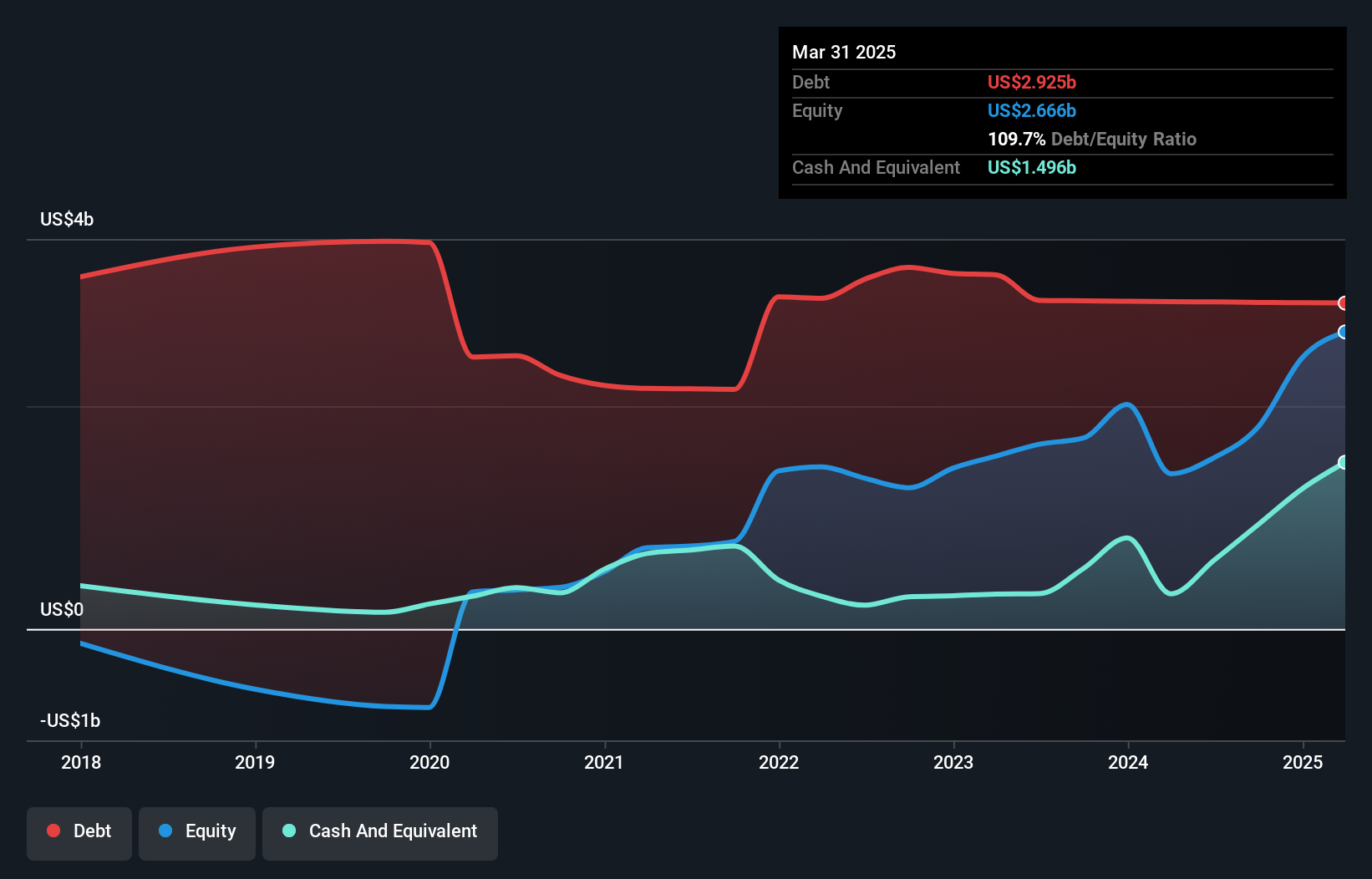The image size is (1372, 879).
Task: Click the 2022 axis label
Action: coord(779,762)
